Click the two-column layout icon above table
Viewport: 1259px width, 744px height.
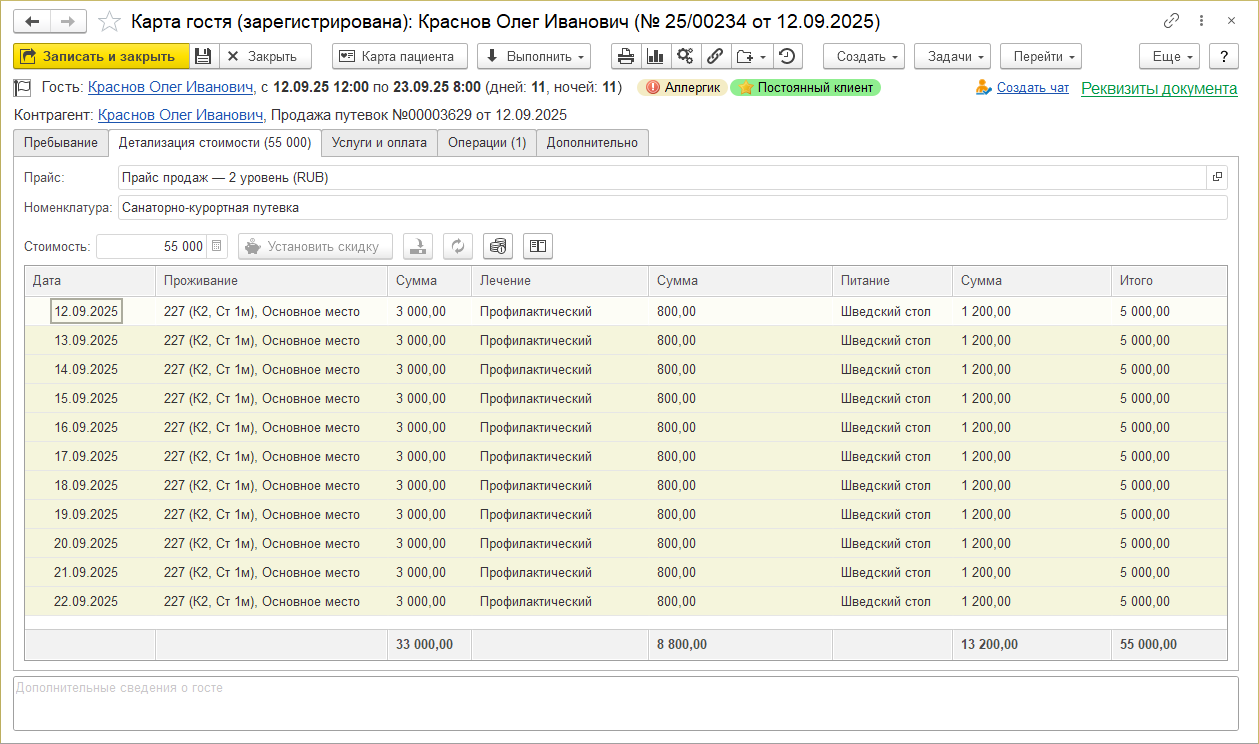[537, 246]
